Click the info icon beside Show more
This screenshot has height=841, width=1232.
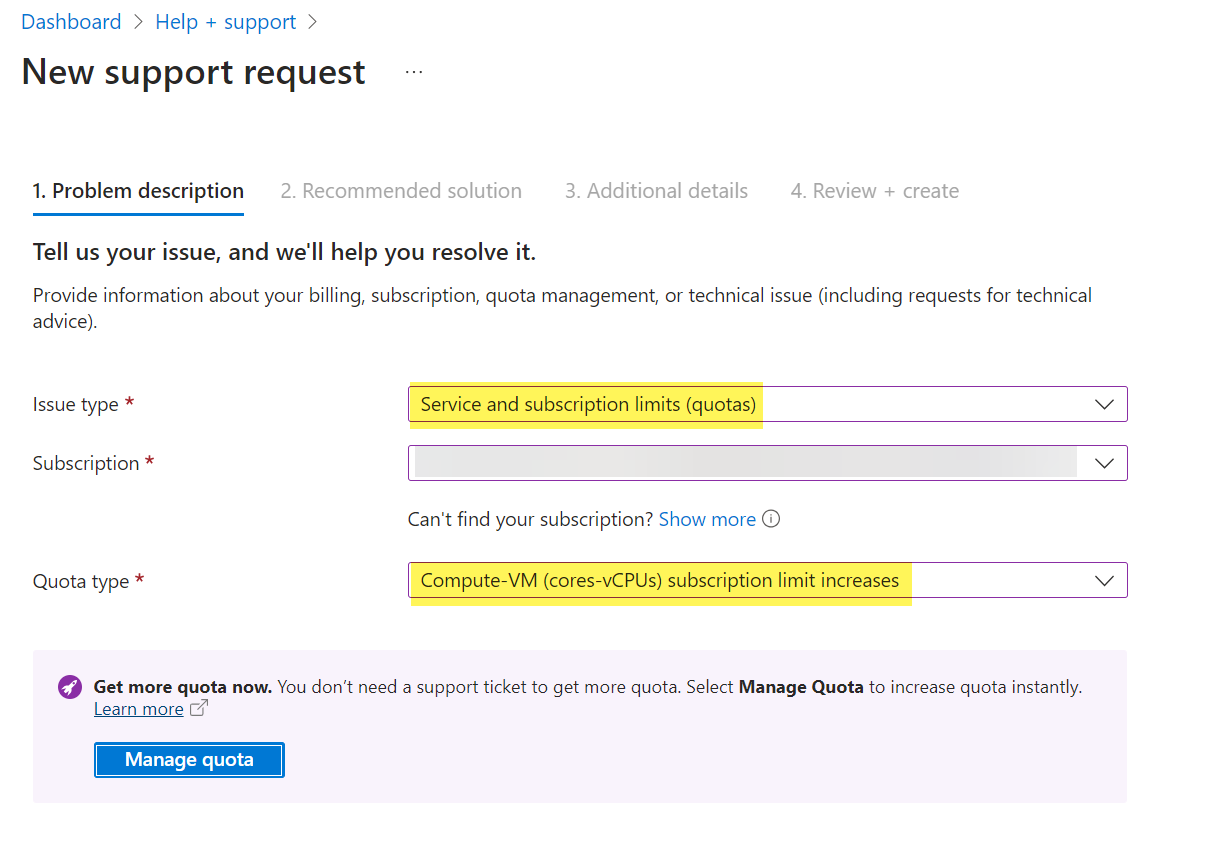pyautogui.click(x=770, y=519)
